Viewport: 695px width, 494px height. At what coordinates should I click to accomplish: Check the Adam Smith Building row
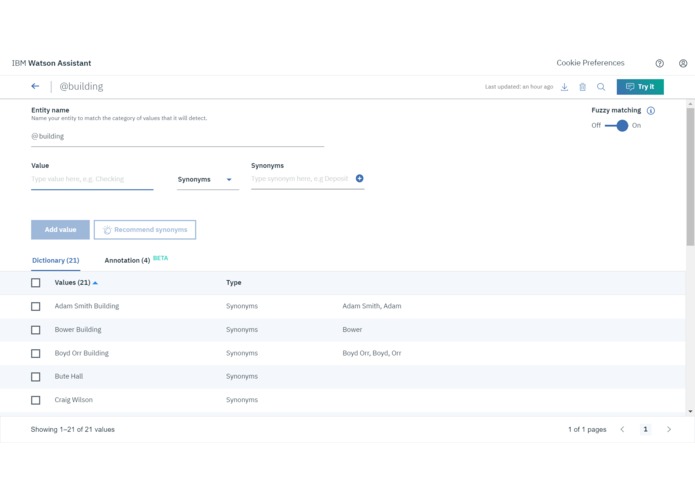[35, 306]
